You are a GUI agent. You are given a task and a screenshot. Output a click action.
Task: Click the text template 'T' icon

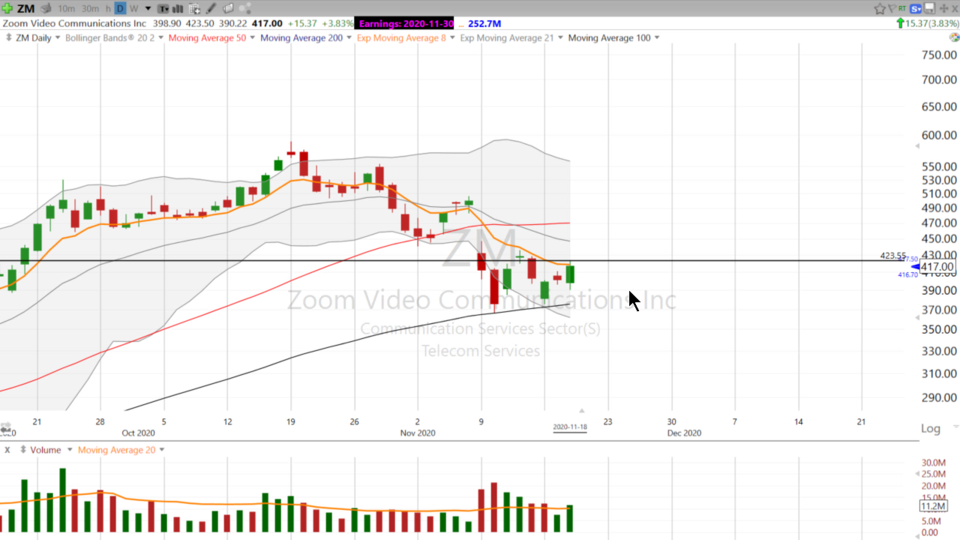163,9
